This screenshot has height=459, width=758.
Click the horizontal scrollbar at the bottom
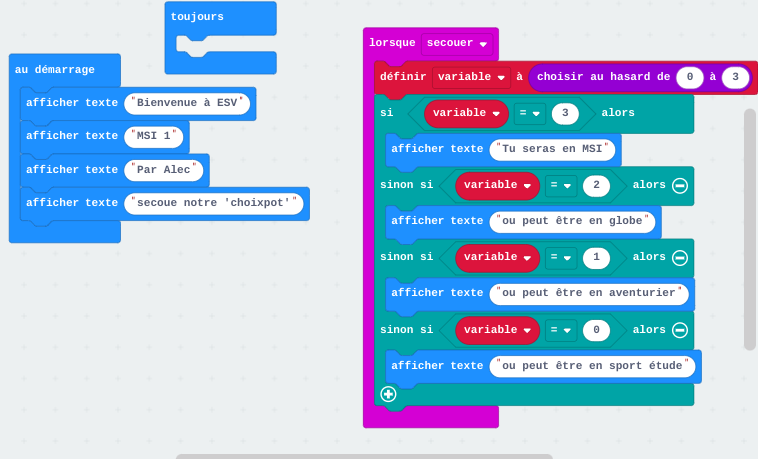[364, 456]
